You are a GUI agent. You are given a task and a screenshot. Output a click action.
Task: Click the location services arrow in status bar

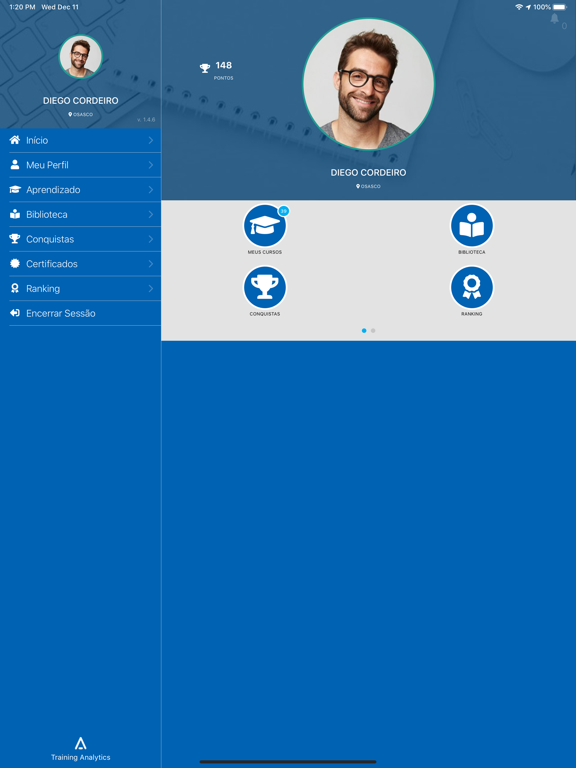point(528,7)
